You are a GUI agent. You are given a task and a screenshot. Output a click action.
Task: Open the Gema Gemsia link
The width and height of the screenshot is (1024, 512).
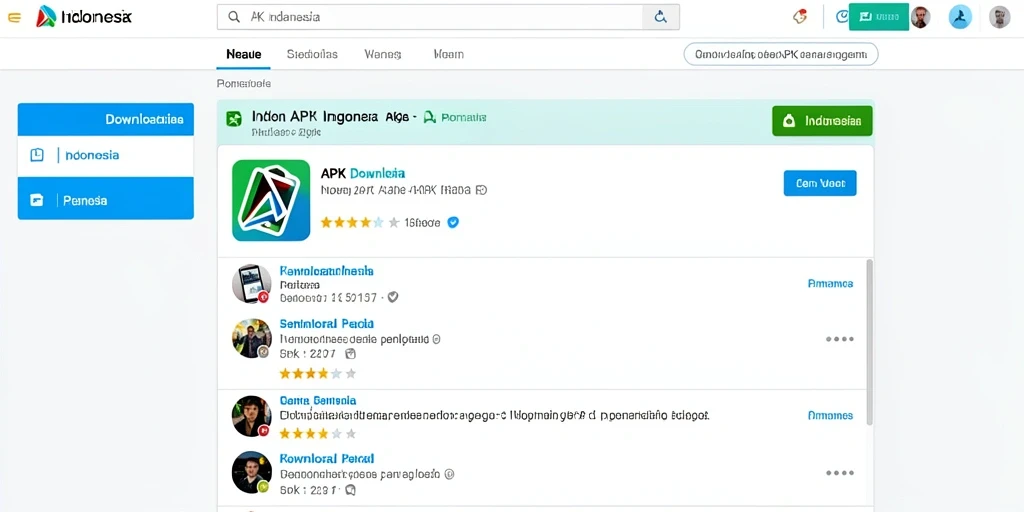(318, 400)
